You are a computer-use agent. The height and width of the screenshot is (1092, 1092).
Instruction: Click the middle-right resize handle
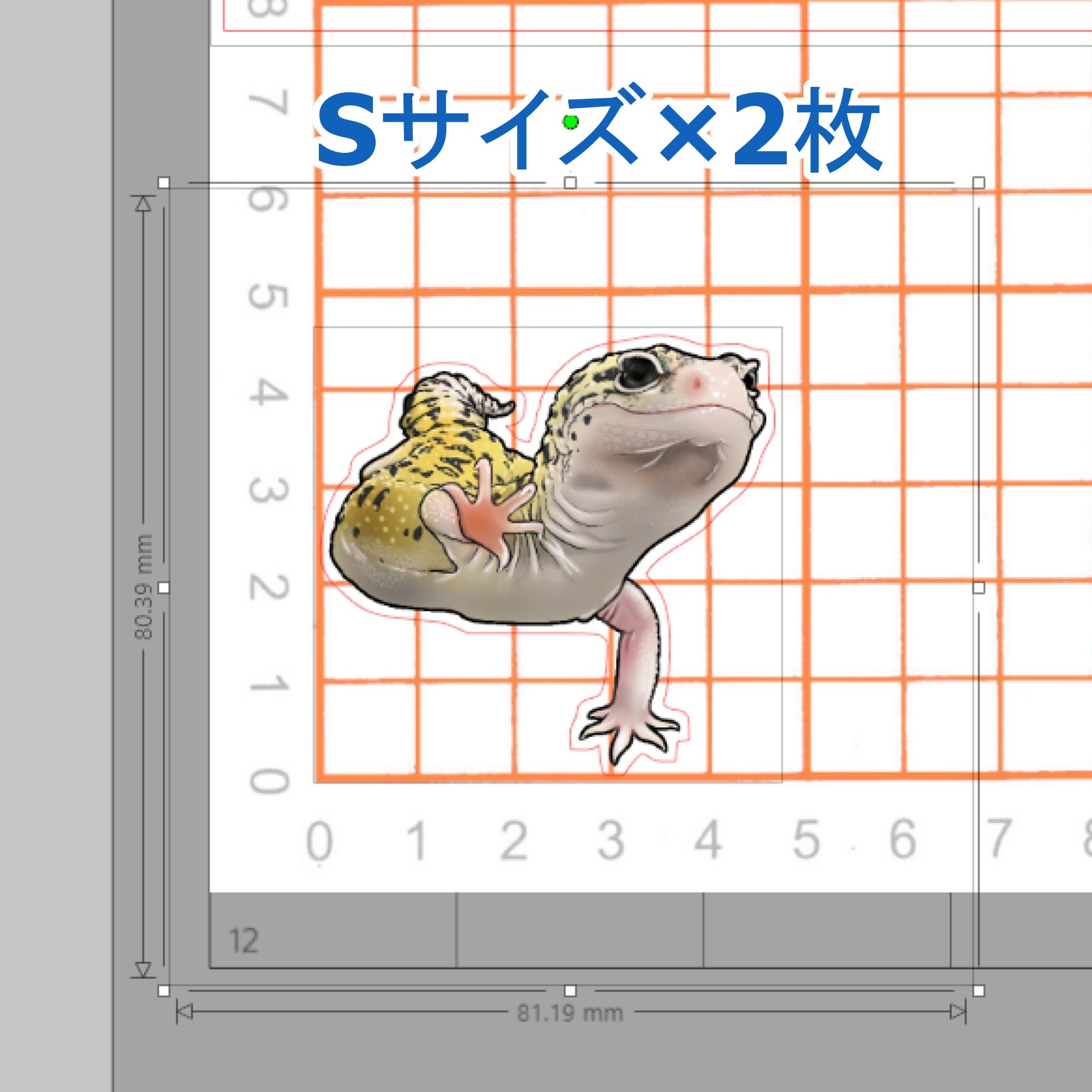pyautogui.click(x=979, y=588)
